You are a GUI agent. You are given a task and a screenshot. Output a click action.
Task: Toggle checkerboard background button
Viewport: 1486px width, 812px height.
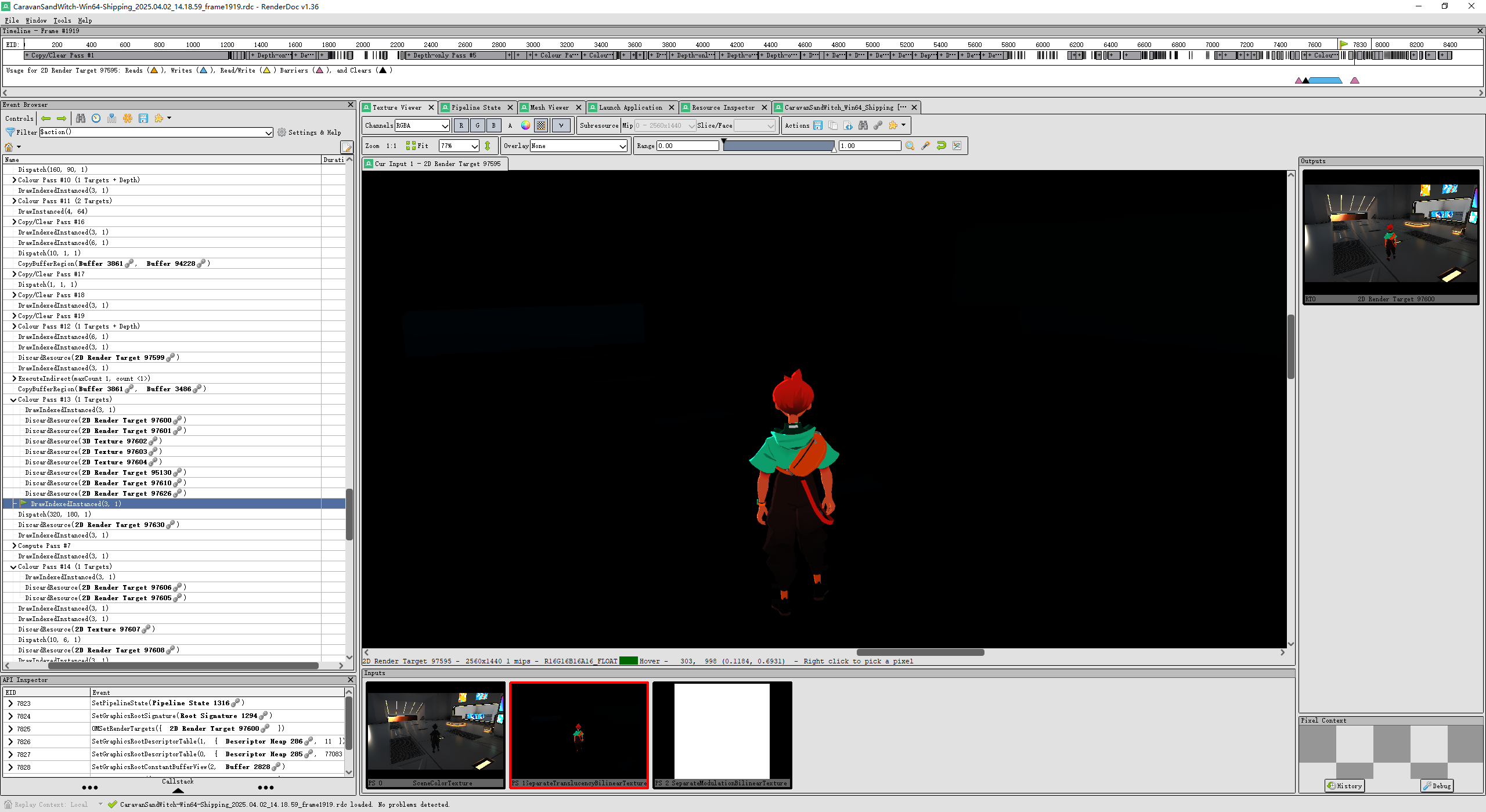click(541, 125)
